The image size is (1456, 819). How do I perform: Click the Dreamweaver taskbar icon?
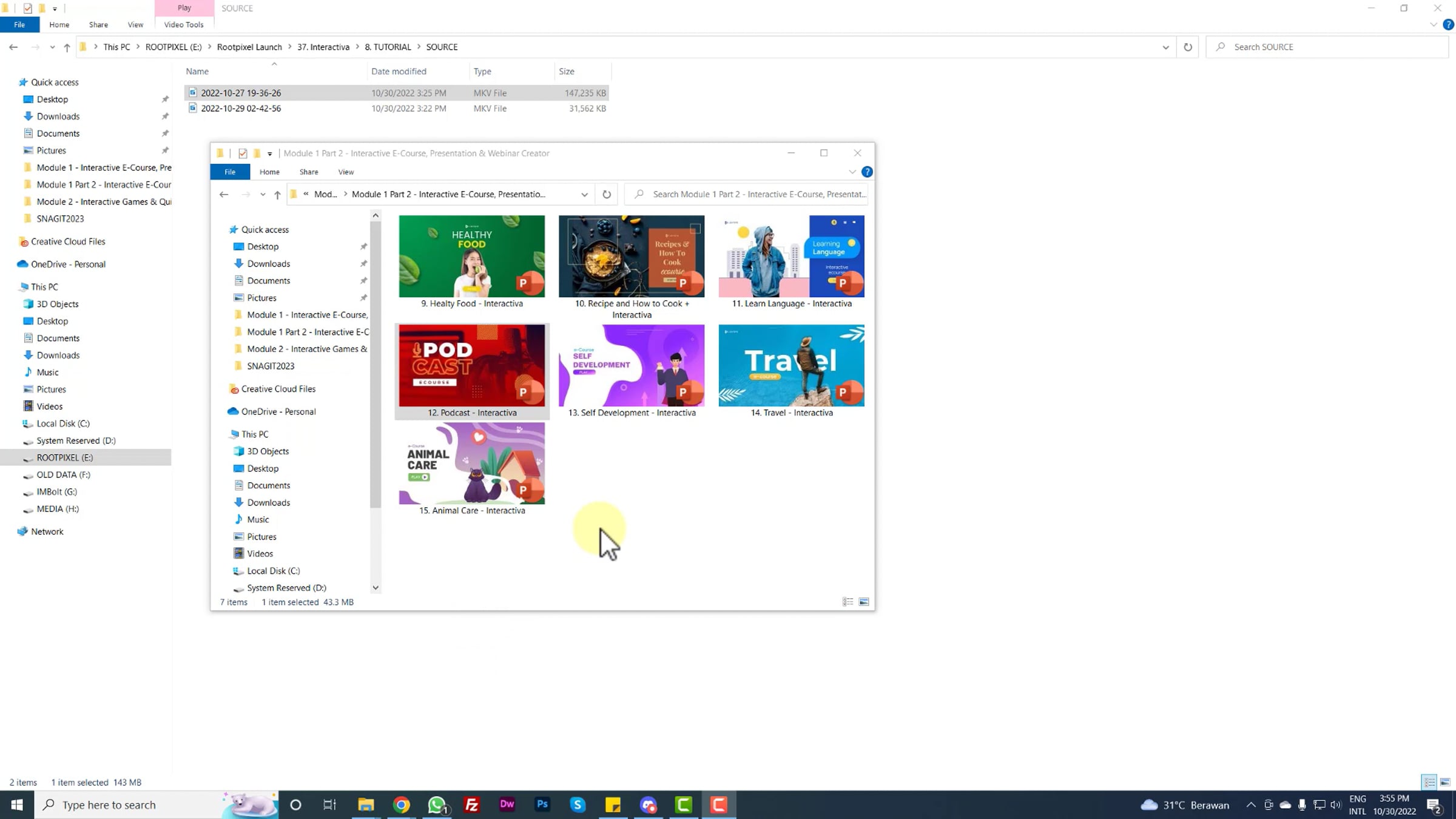click(x=507, y=804)
